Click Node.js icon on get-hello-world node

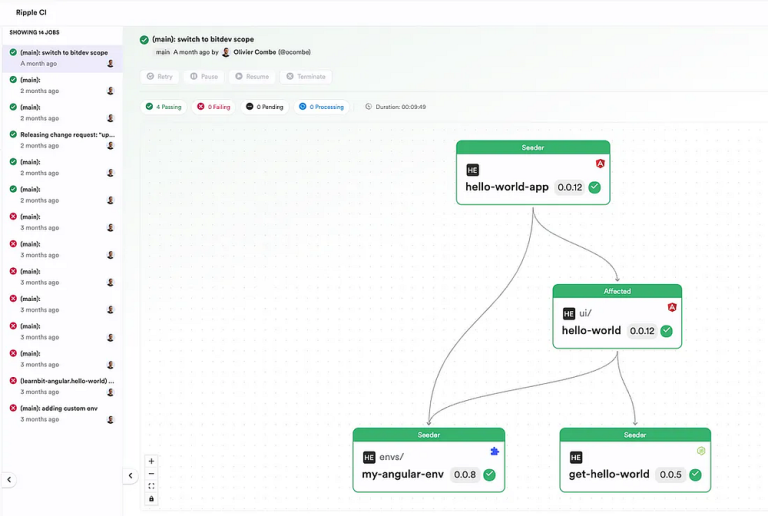tap(701, 451)
